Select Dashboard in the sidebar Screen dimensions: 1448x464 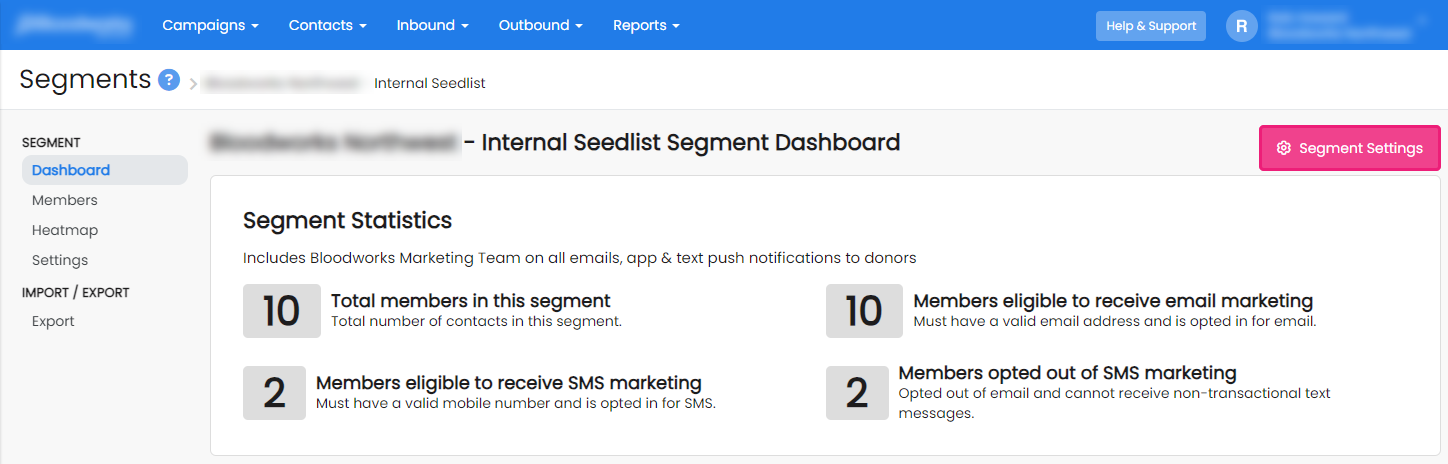[71, 170]
